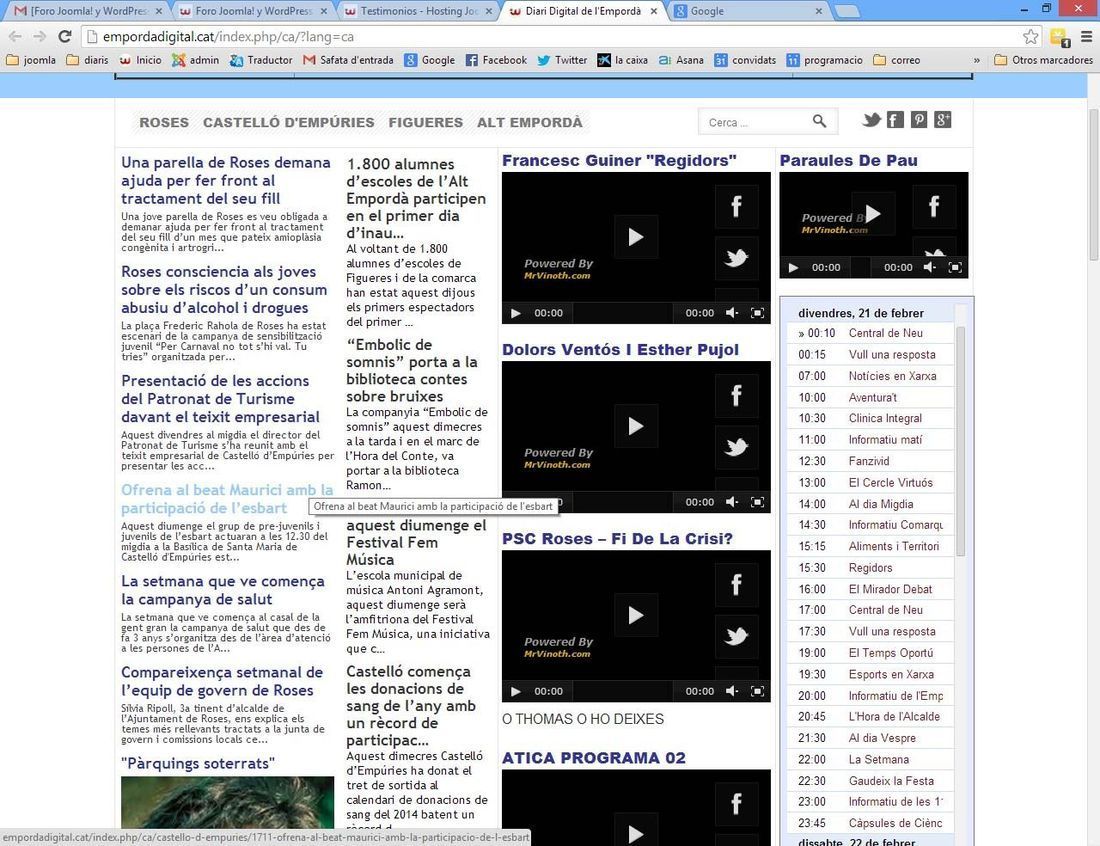Mute the Francesc Guiner video
Screen dimensions: 1100x846
coord(732,313)
